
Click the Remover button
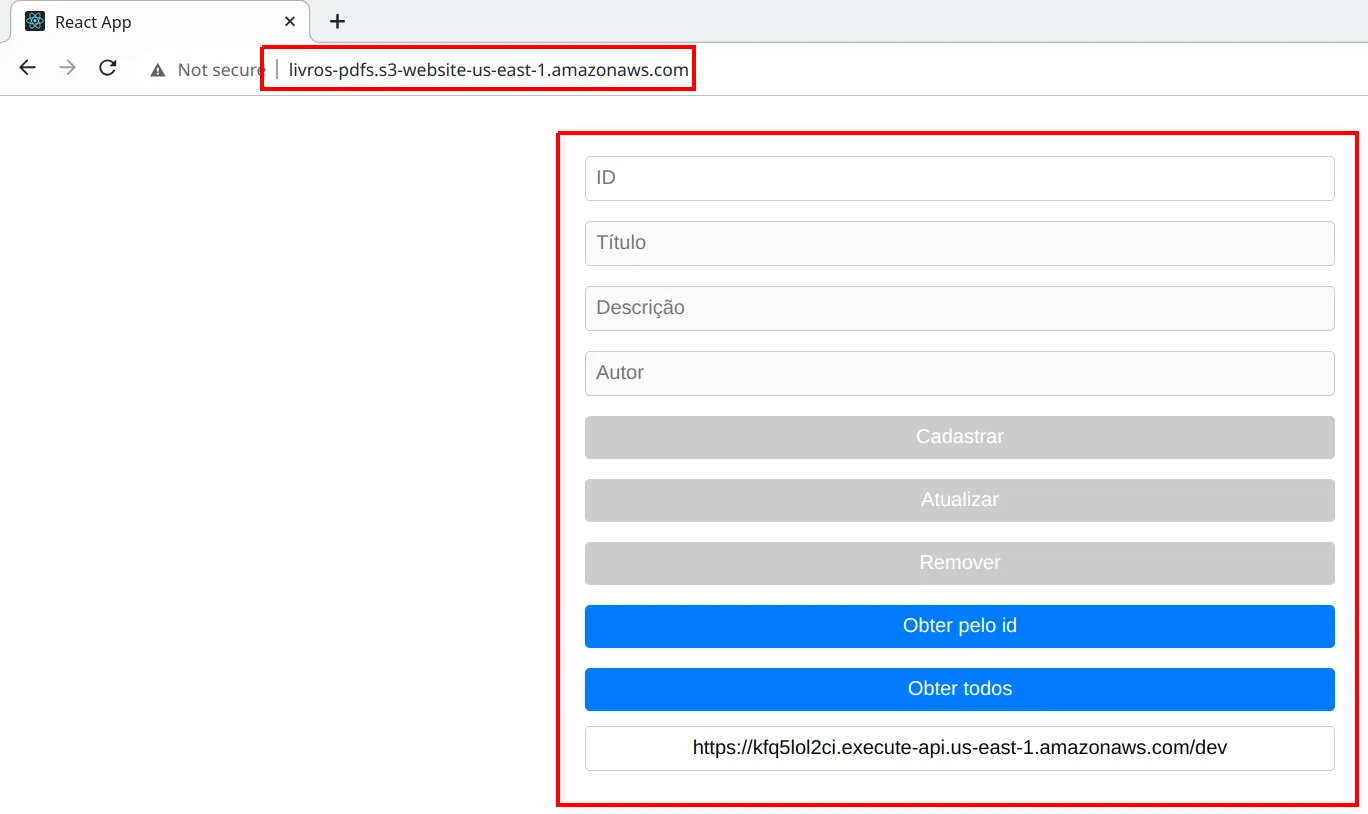point(959,563)
